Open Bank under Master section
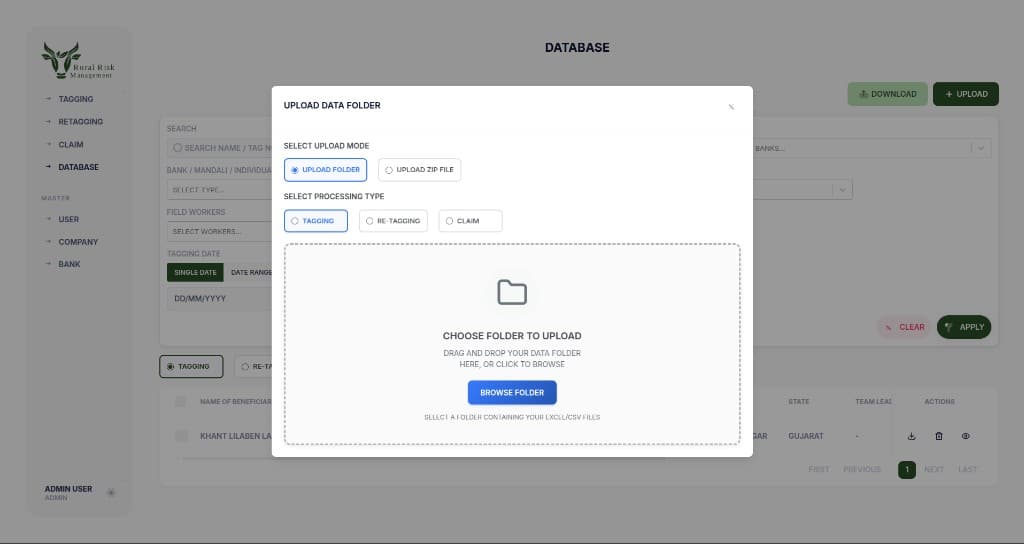The height and width of the screenshot is (544, 1024). (x=69, y=264)
